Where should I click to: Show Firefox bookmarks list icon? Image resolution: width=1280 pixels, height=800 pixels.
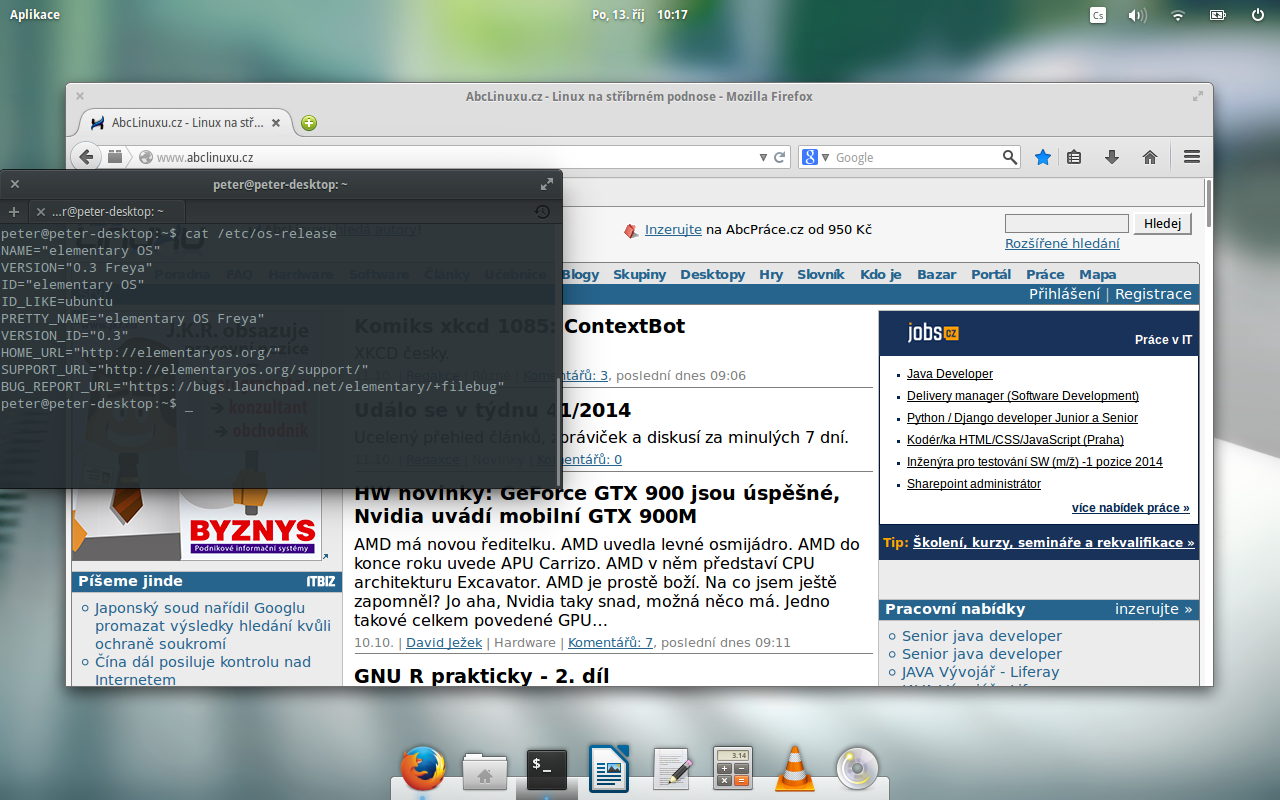[1074, 157]
